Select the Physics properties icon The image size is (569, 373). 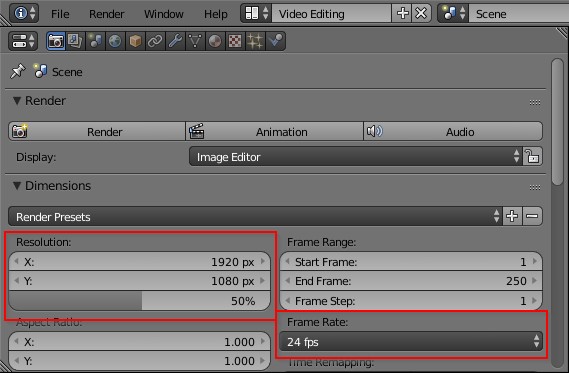tap(275, 41)
